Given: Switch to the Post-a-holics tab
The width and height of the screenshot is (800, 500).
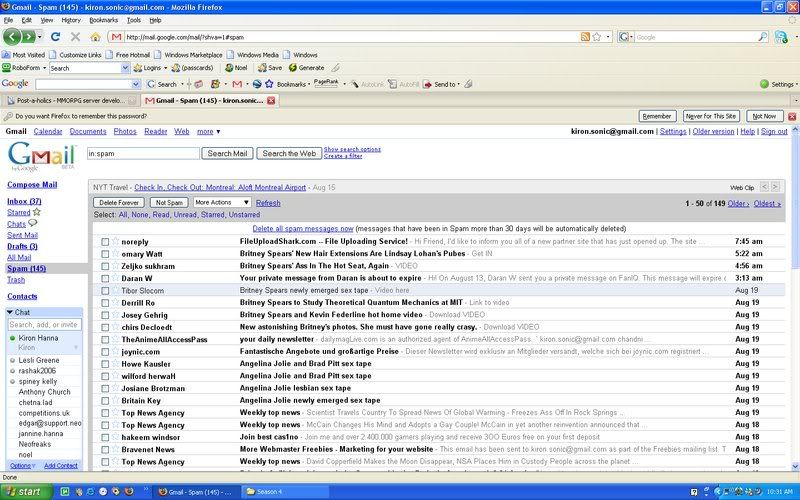Looking at the screenshot, I should point(70,100).
